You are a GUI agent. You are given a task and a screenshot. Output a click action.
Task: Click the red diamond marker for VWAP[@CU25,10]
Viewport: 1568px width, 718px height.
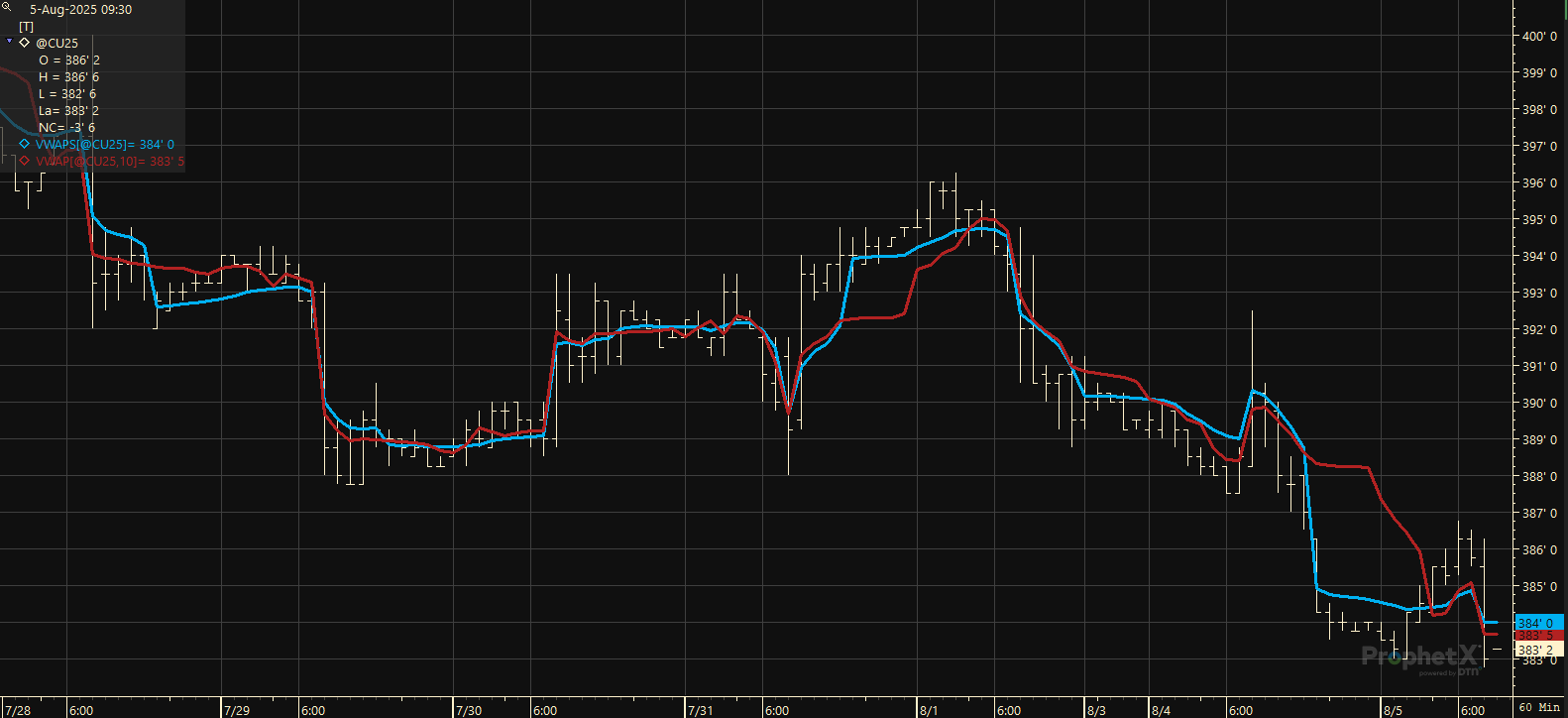click(x=25, y=161)
